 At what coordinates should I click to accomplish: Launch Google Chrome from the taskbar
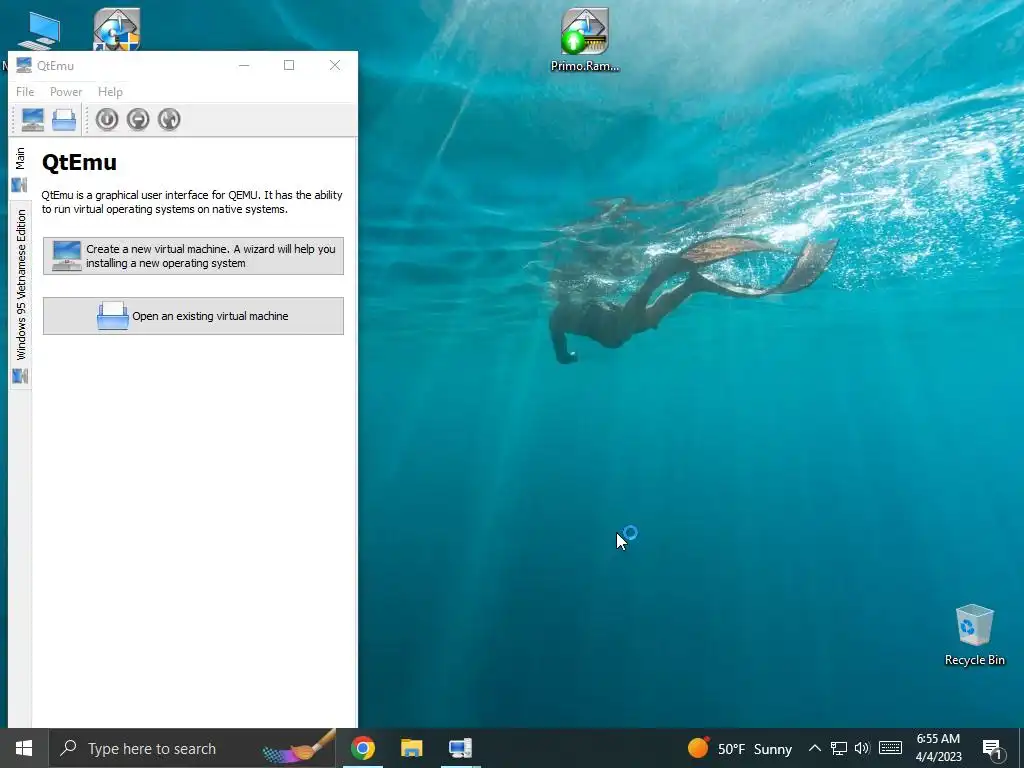tap(362, 748)
